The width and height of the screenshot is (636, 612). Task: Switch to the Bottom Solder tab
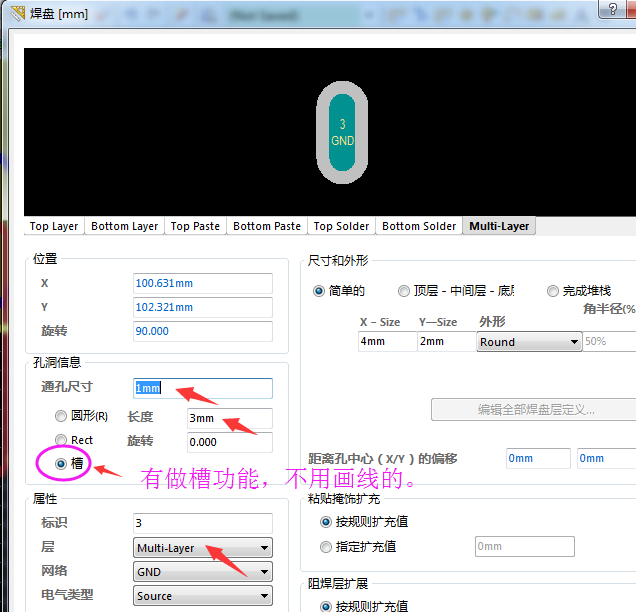[x=419, y=226]
